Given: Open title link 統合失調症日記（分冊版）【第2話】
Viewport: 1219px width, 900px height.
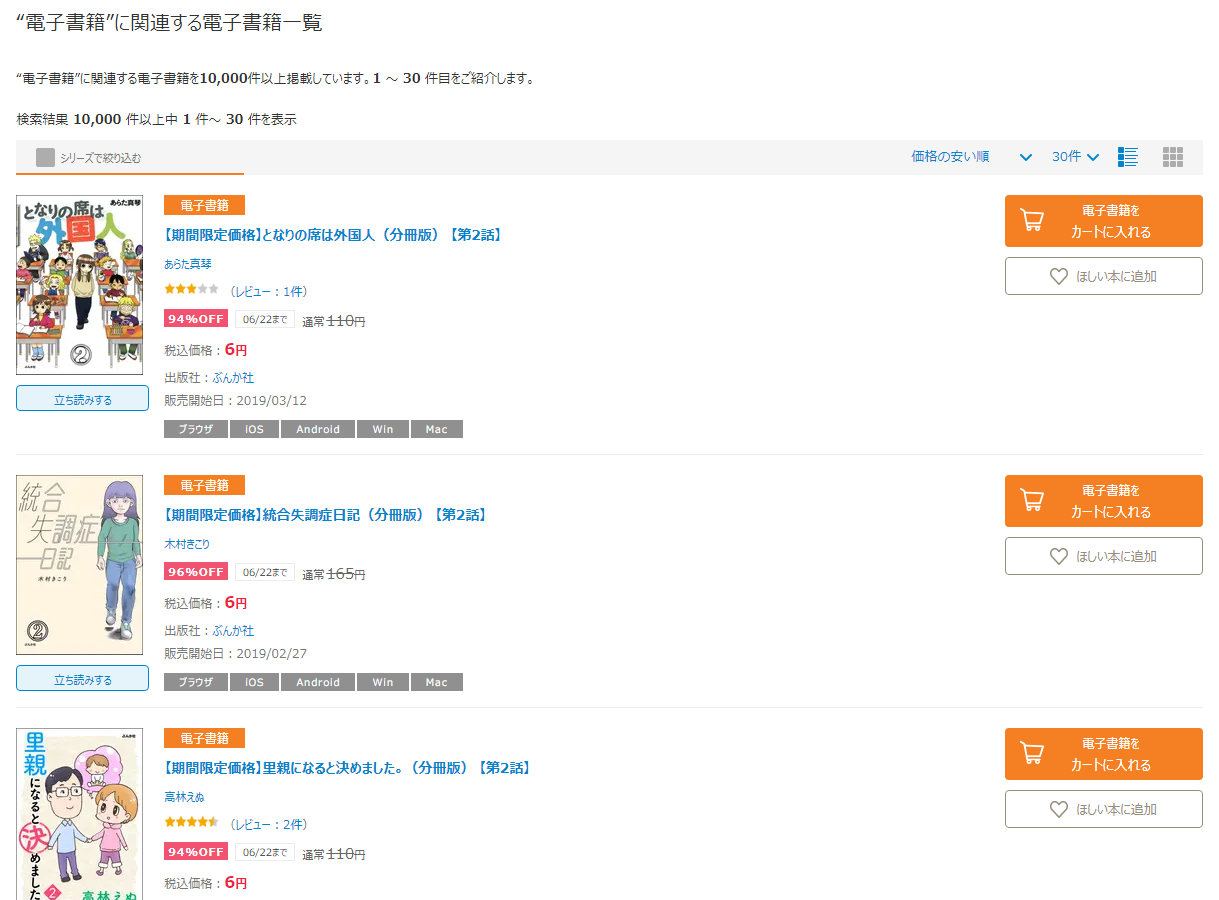Looking at the screenshot, I should coord(324,515).
